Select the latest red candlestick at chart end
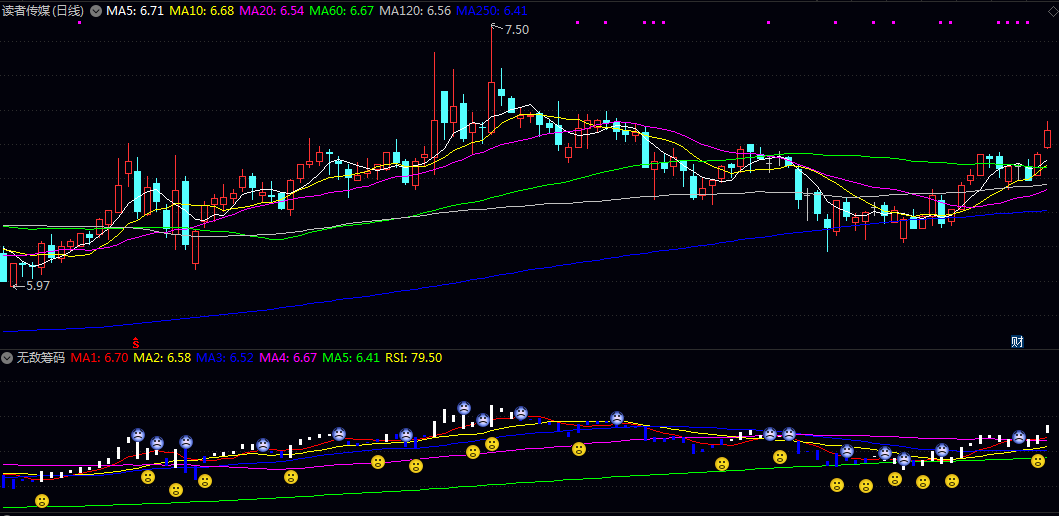Image resolution: width=1059 pixels, height=516 pixels. point(1048,137)
